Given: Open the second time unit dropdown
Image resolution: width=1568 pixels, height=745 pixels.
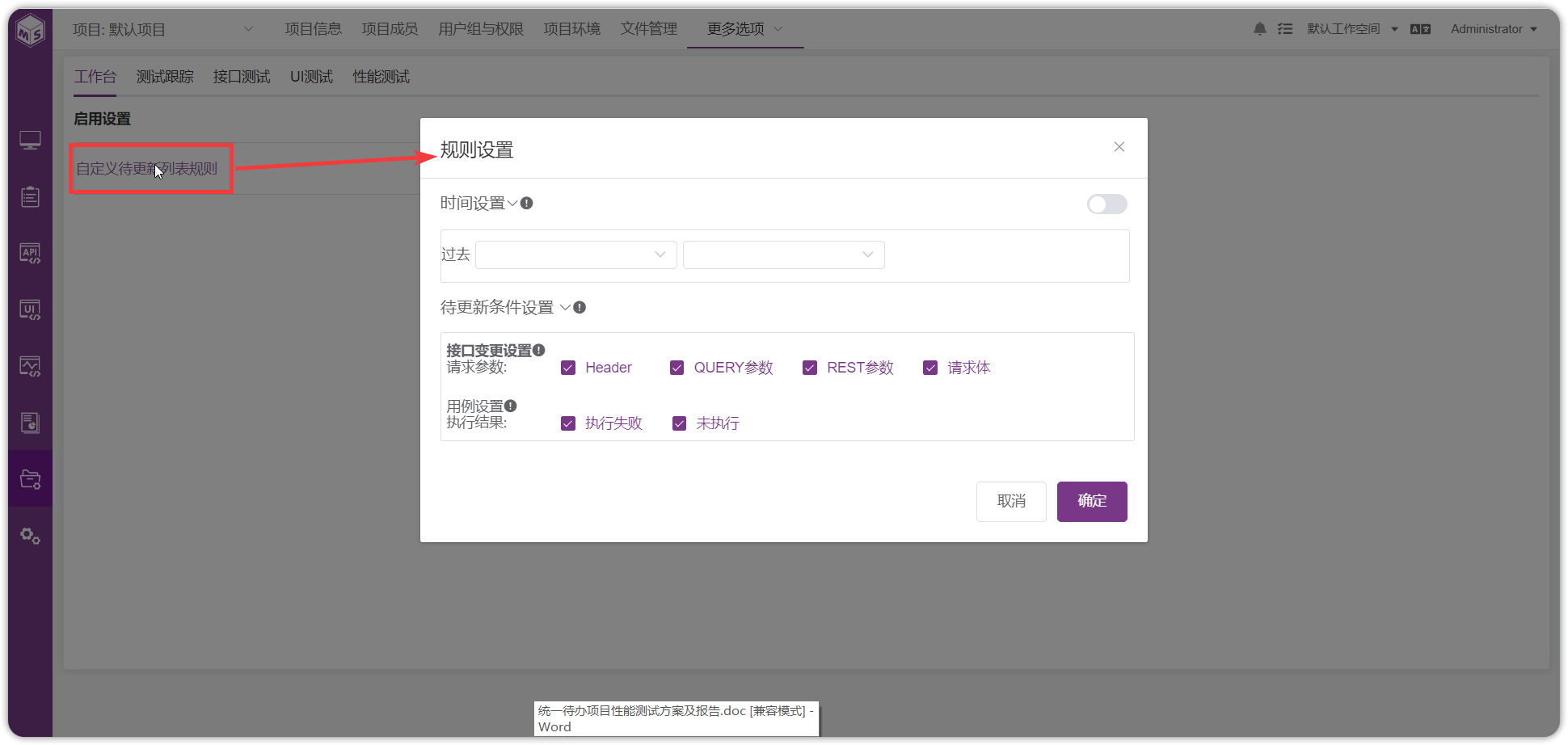Looking at the screenshot, I should [784, 255].
